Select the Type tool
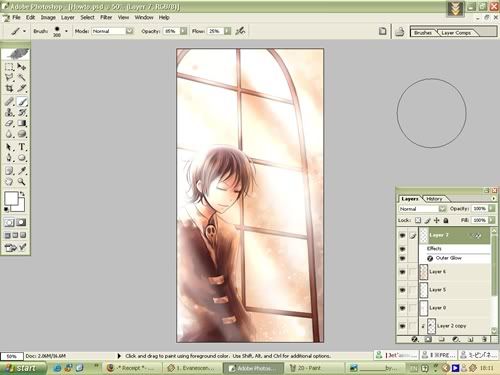The width and height of the screenshot is (500, 375). pyautogui.click(x=22, y=147)
